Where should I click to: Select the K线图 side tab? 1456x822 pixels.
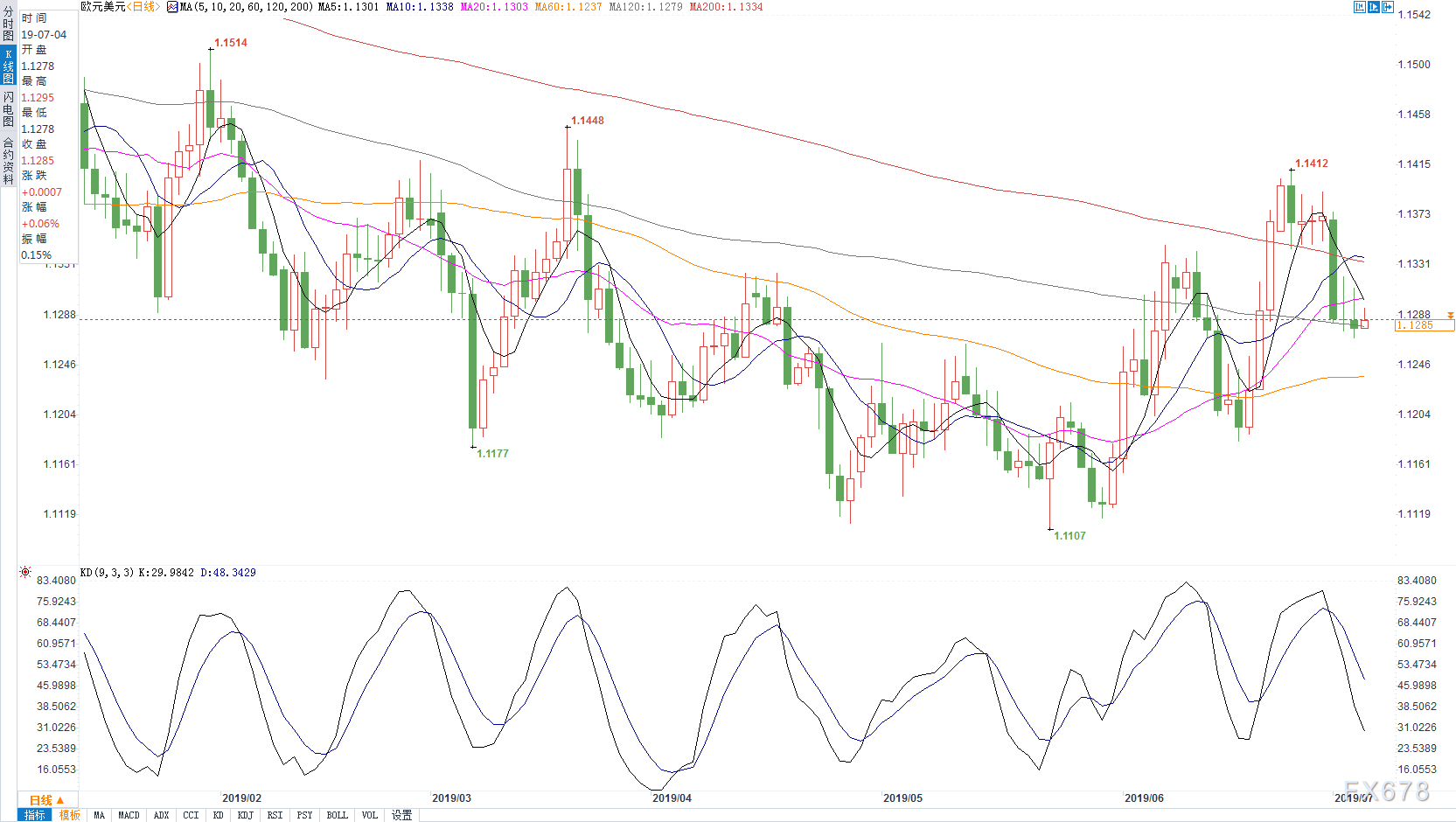[8, 66]
